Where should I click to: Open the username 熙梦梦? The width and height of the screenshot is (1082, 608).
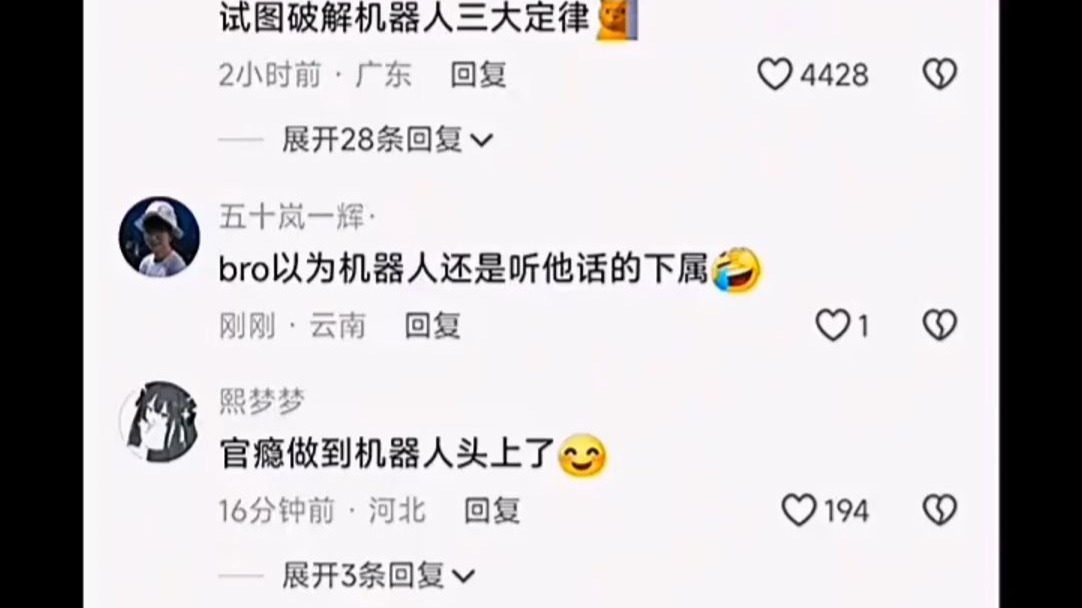[262, 402]
